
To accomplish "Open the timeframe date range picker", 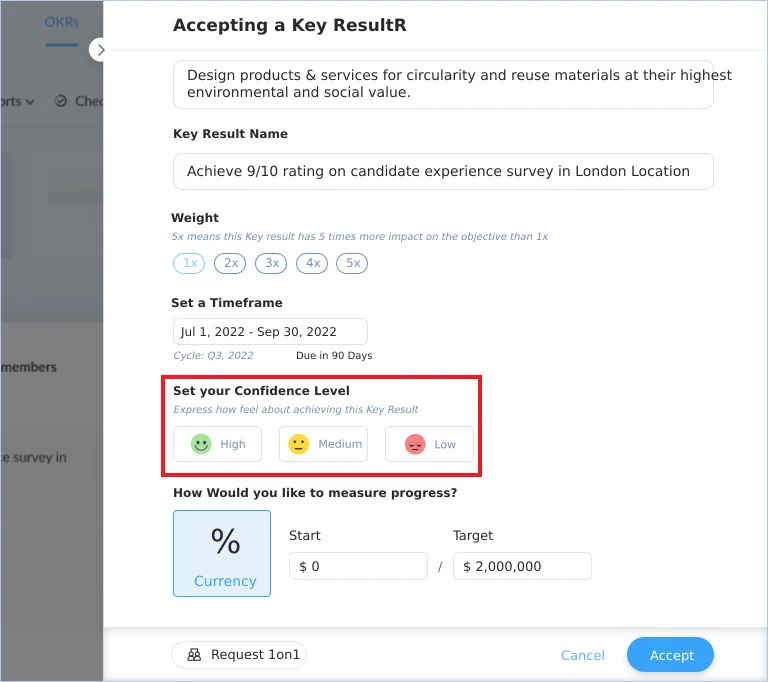I will coord(270,332).
